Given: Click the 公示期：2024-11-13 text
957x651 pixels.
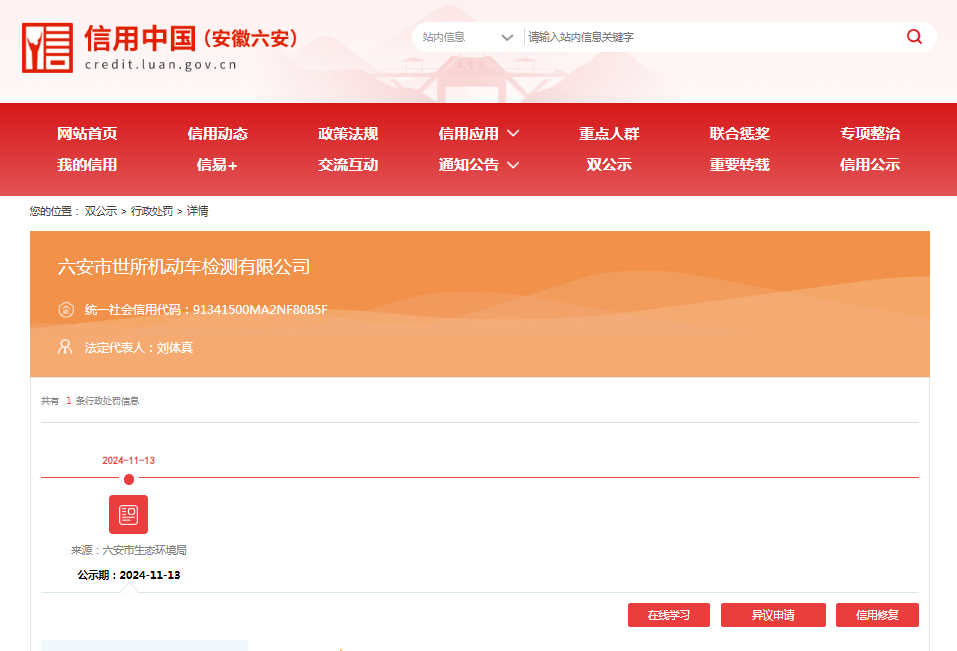Looking at the screenshot, I should pyautogui.click(x=129, y=575).
